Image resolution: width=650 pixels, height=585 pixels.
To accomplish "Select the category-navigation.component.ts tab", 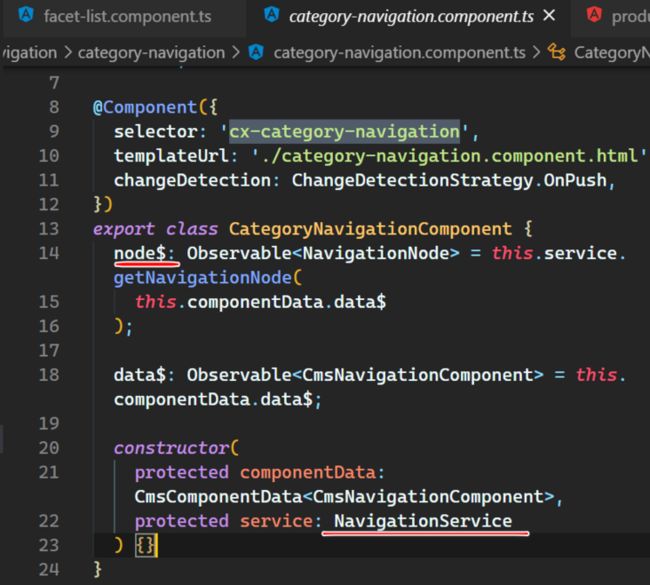I will click(x=410, y=17).
